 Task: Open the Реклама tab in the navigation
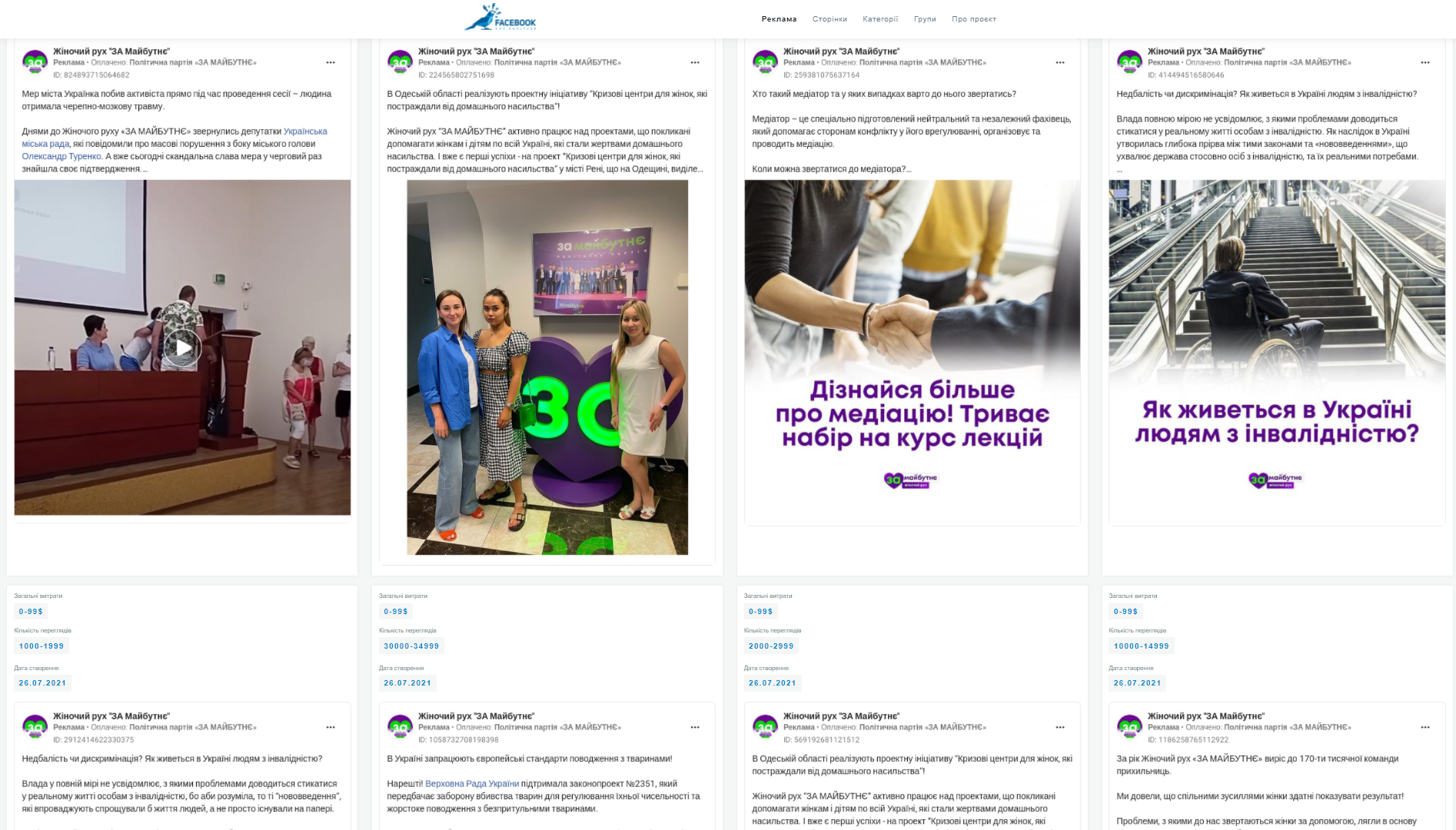[x=779, y=19]
